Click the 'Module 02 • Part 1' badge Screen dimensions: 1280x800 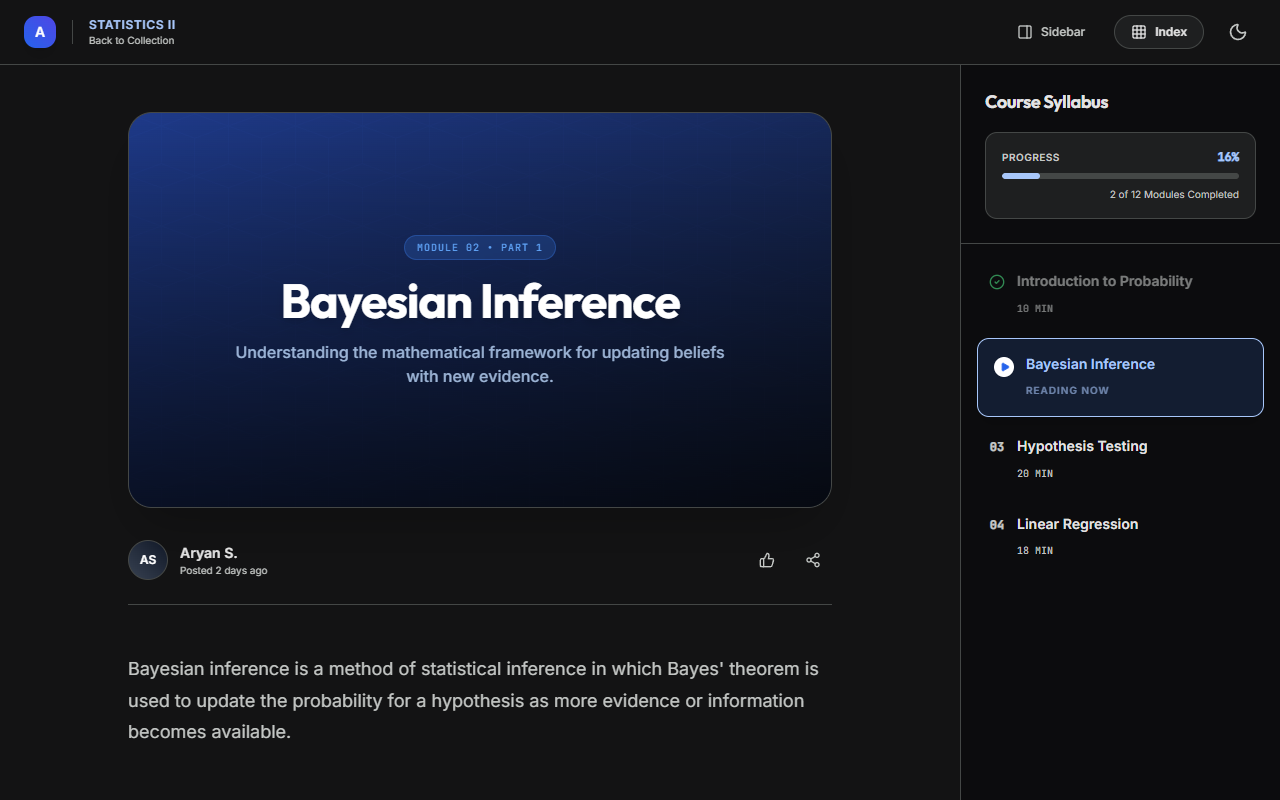pyautogui.click(x=480, y=247)
